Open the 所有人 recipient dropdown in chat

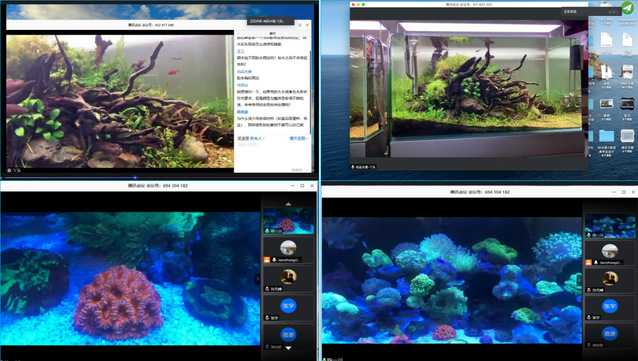(257, 138)
